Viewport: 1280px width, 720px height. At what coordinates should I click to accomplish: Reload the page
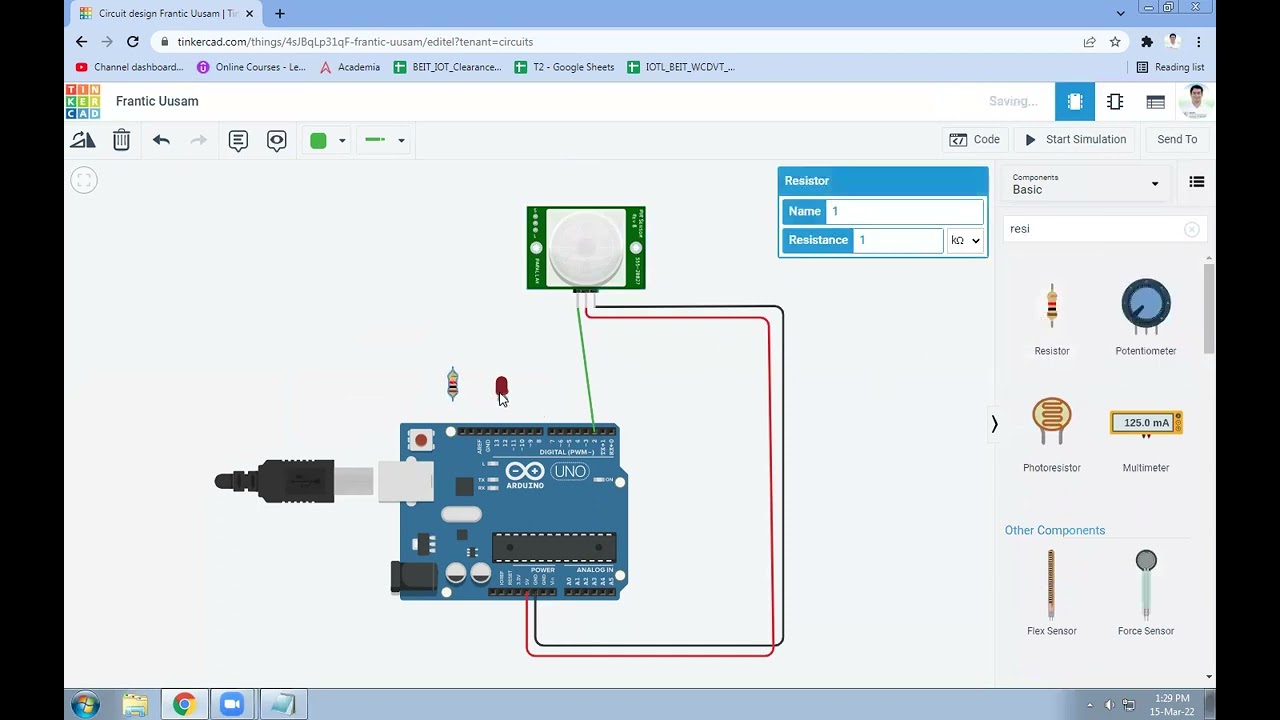(133, 42)
